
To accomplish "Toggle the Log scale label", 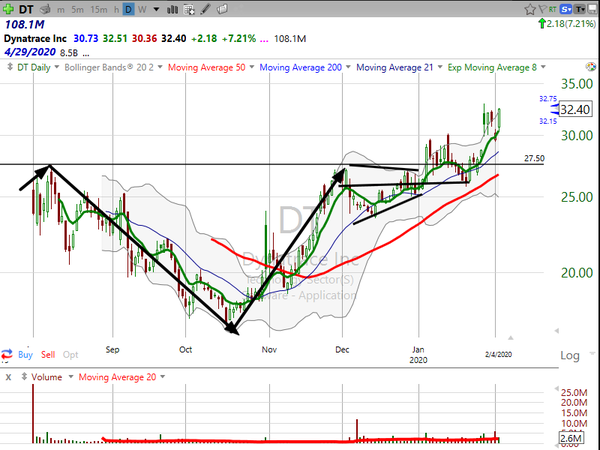I will point(570,355).
